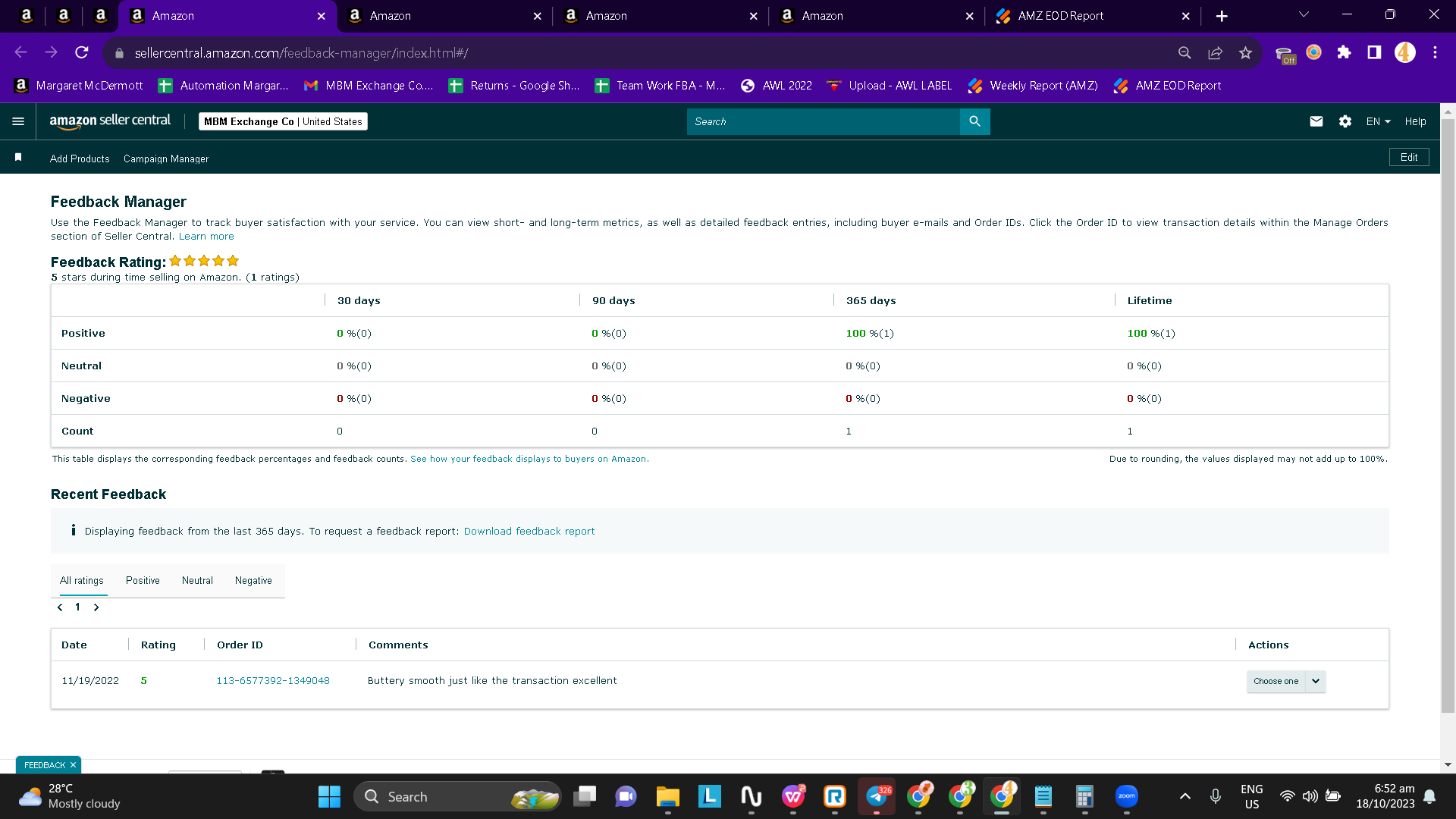Image resolution: width=1456 pixels, height=819 pixels.
Task: Reload the page with the refresh icon
Action: [82, 52]
